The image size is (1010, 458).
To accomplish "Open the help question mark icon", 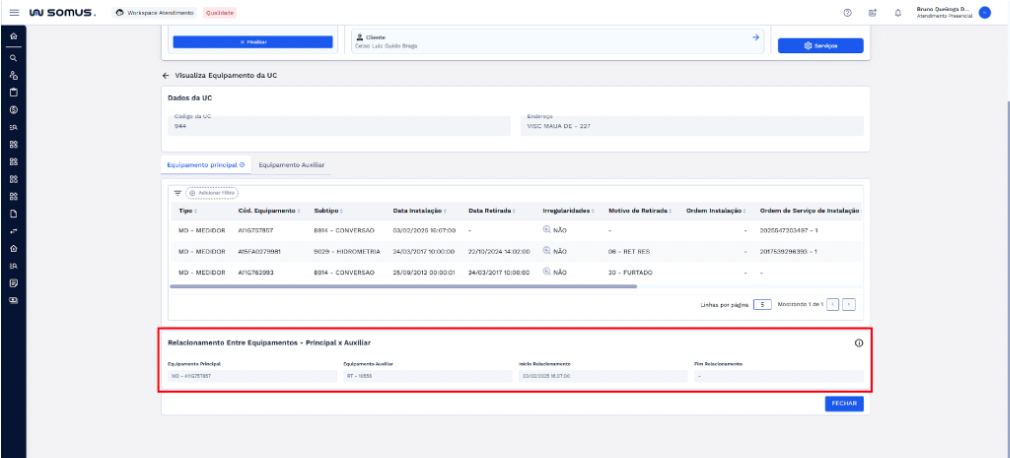I will pyautogui.click(x=848, y=13).
